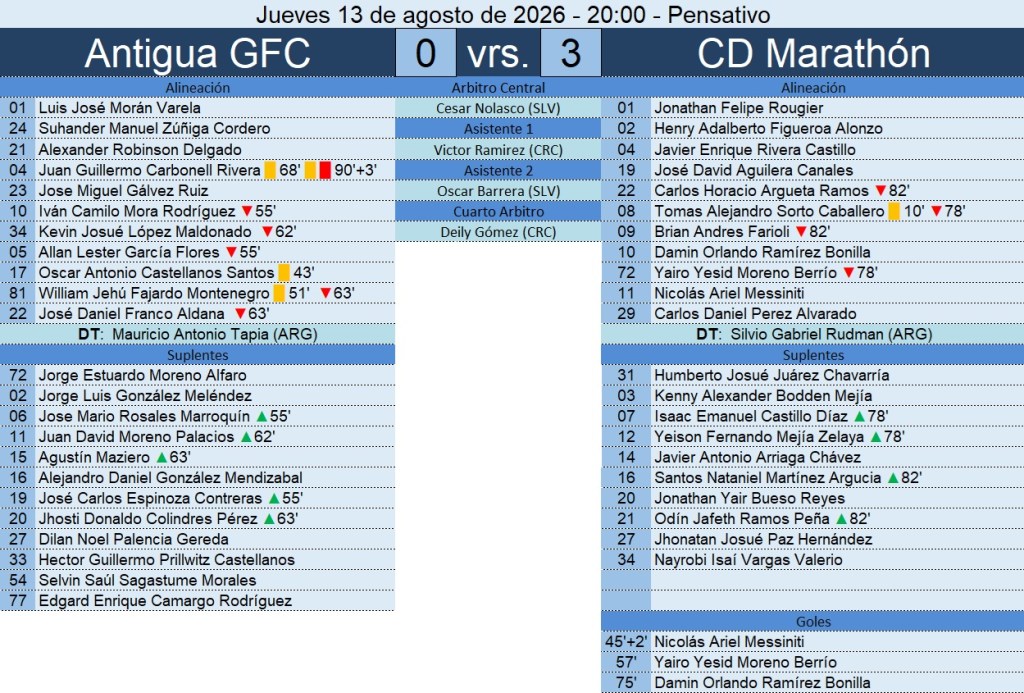Viewport: 1024px width, 693px height.
Task: Select CD Marathón score box showing 3
Action: point(571,53)
